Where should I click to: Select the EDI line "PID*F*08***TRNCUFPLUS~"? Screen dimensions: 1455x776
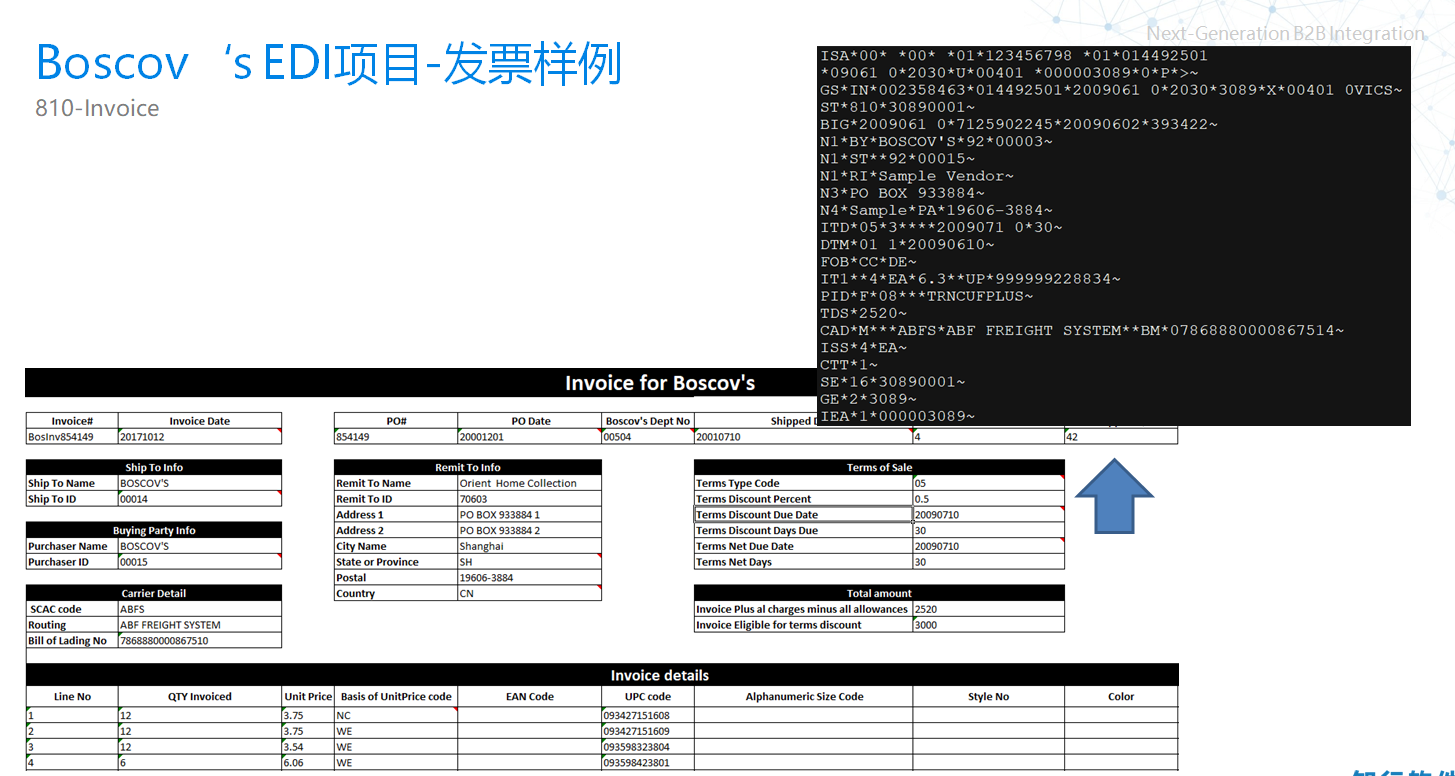pos(927,296)
